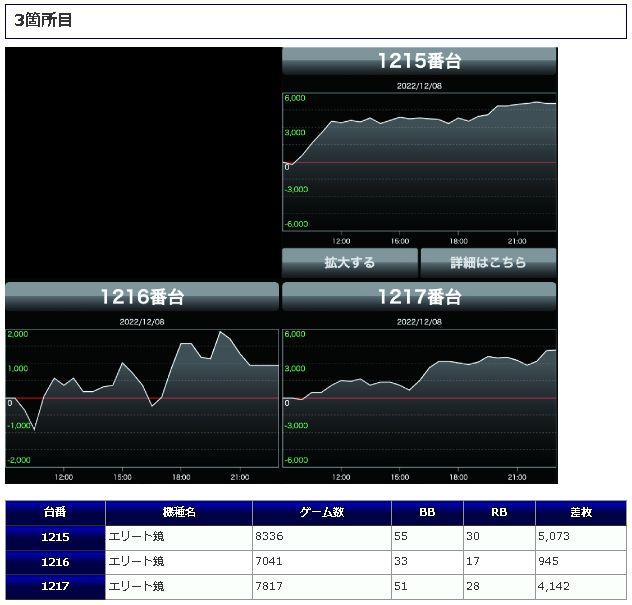Click エリート鏡 in row 1216

click(x=136, y=561)
